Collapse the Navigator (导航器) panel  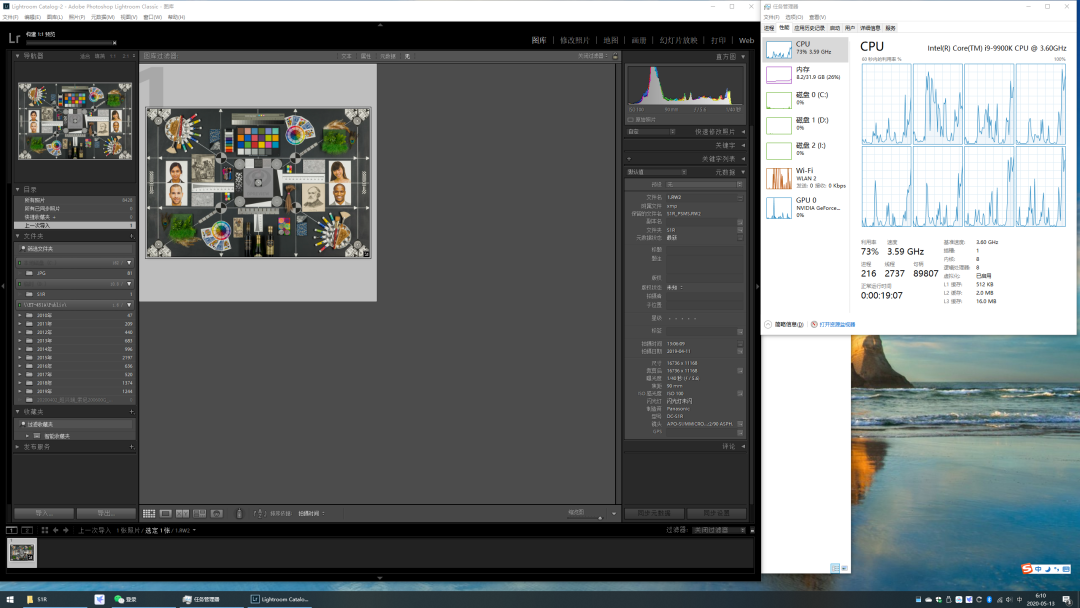pyautogui.click(x=18, y=56)
